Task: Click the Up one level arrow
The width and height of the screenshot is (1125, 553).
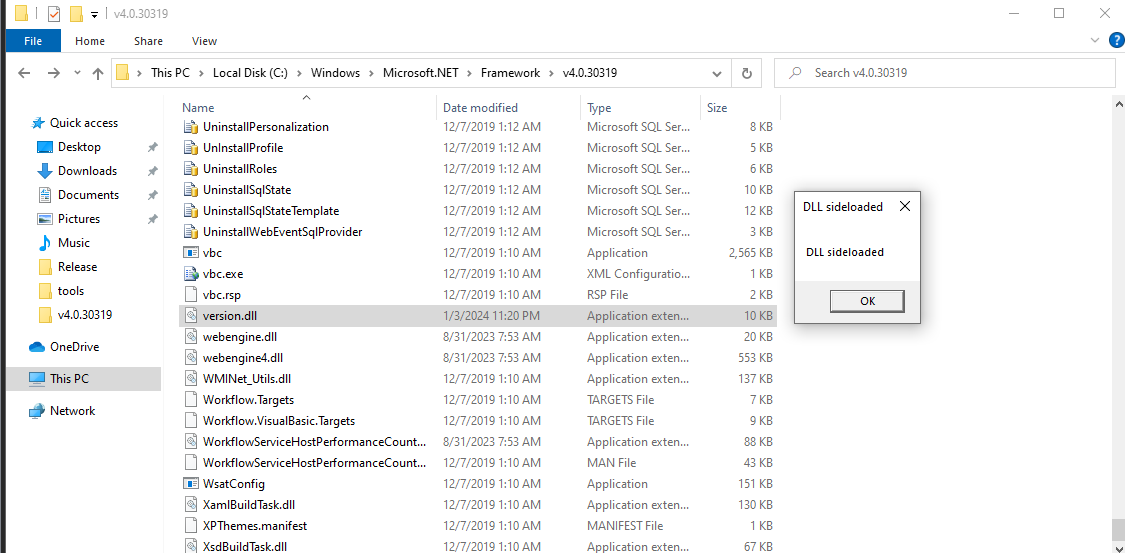Action: [98, 73]
